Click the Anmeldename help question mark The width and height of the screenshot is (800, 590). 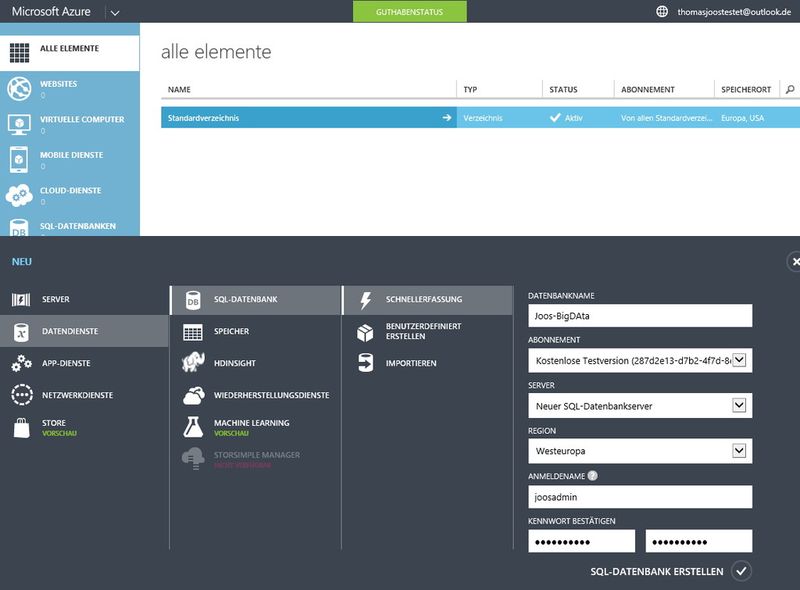point(592,476)
